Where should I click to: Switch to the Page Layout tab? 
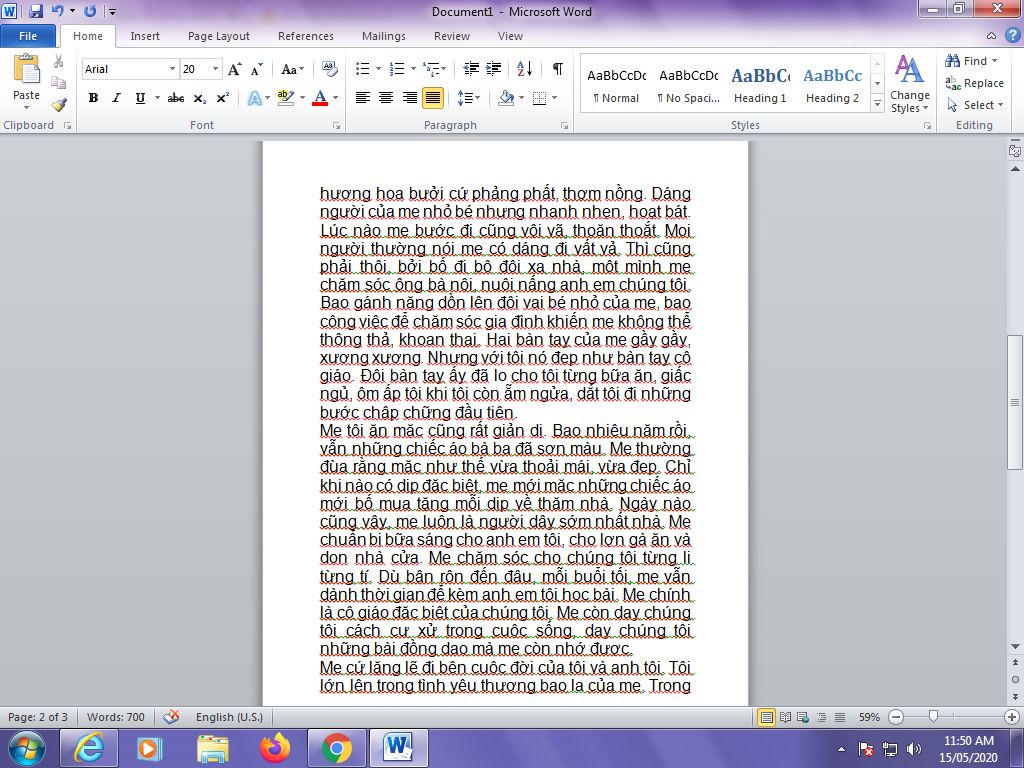tap(219, 36)
